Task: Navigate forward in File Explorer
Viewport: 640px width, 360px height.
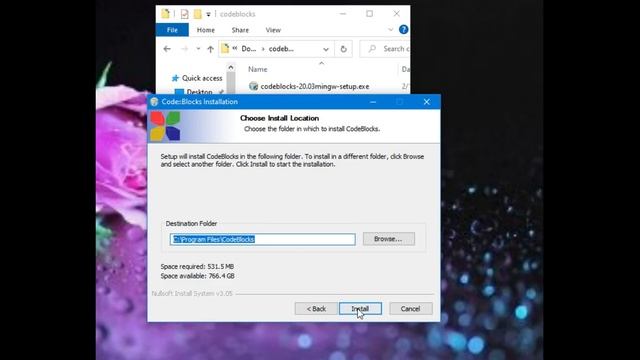Action: [184, 49]
